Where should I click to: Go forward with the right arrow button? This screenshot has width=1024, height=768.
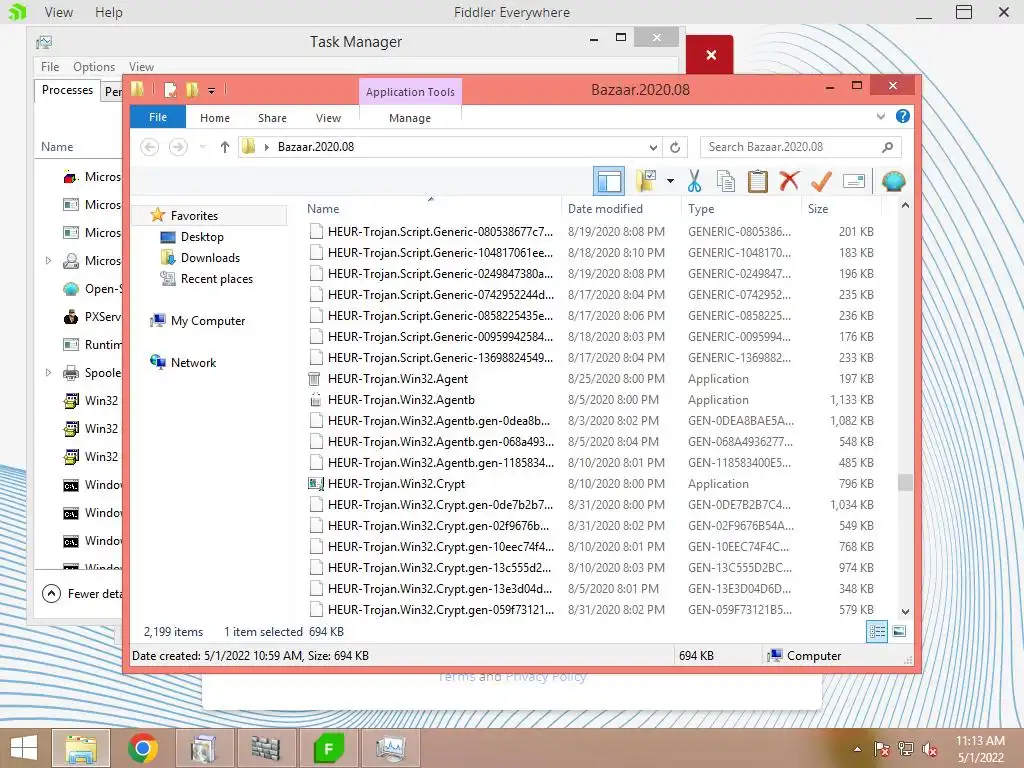(x=178, y=147)
